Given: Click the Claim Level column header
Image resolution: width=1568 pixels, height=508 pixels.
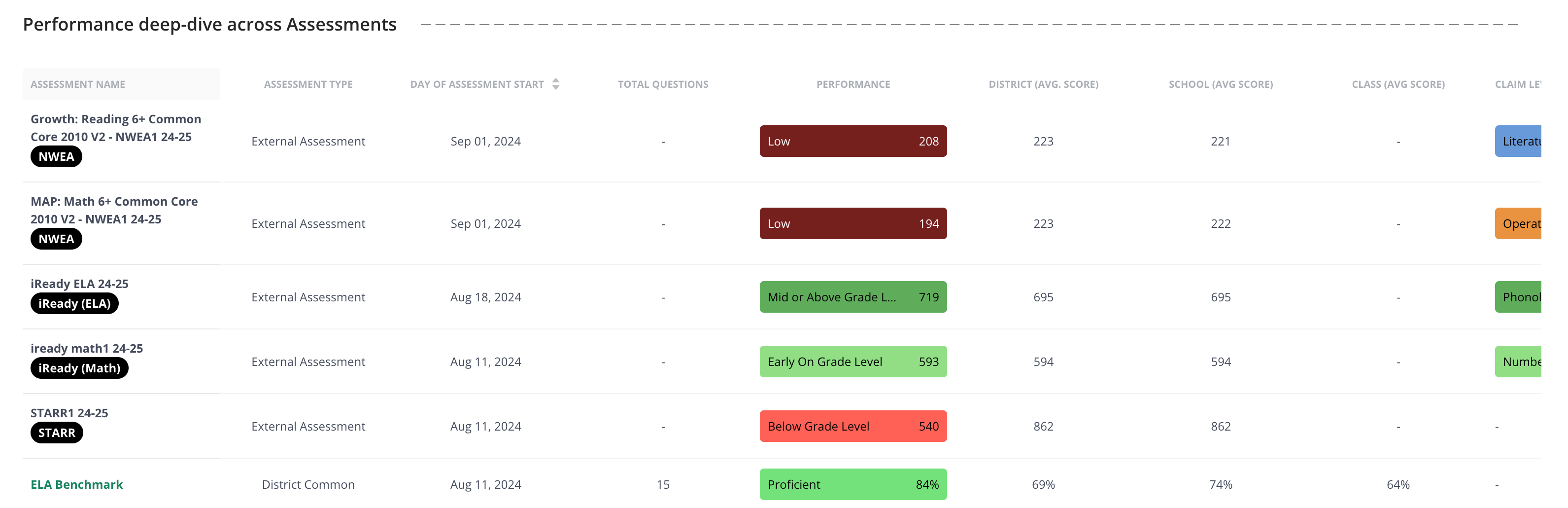Looking at the screenshot, I should click(1518, 84).
